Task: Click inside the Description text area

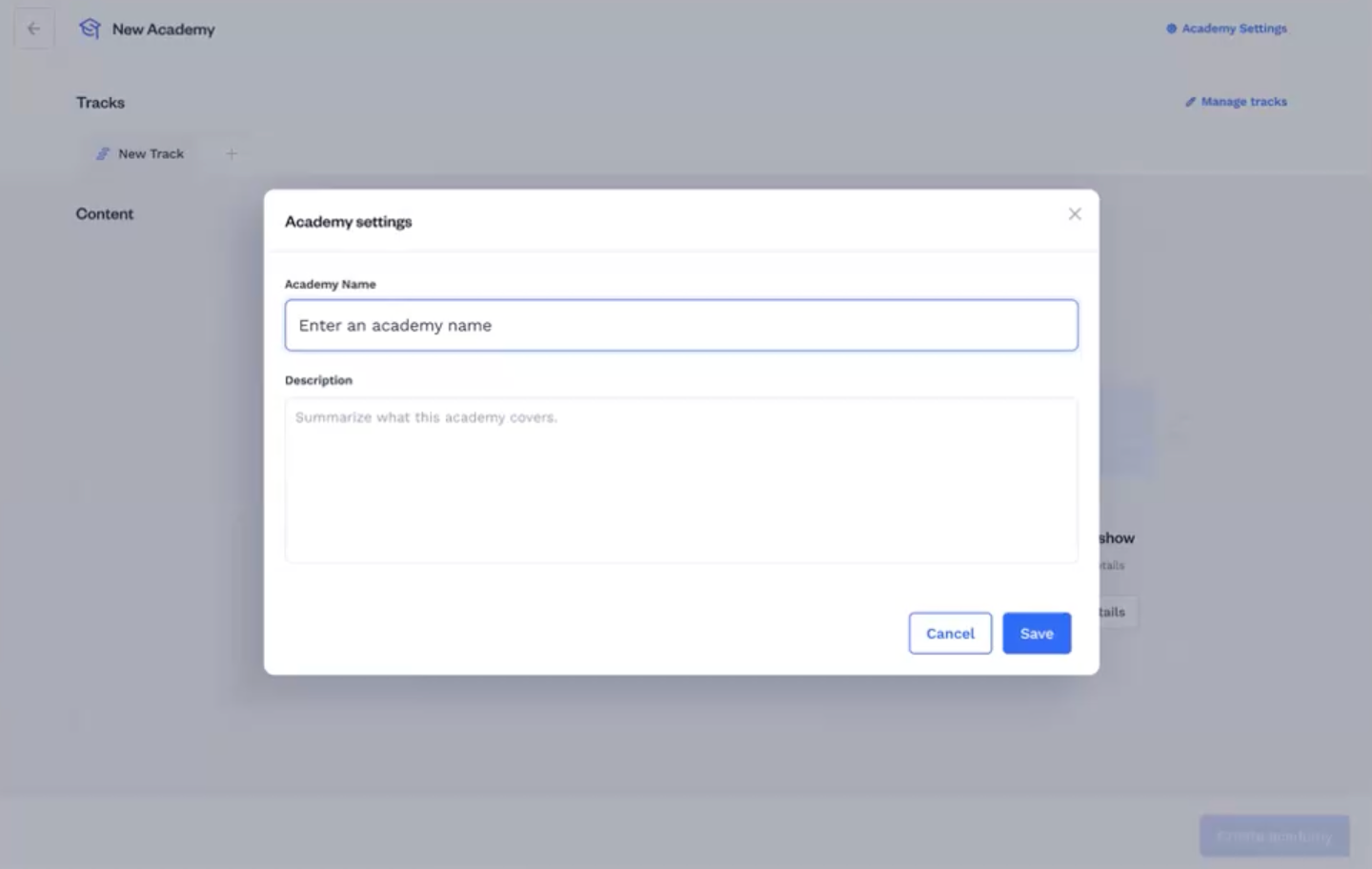Action: point(681,476)
